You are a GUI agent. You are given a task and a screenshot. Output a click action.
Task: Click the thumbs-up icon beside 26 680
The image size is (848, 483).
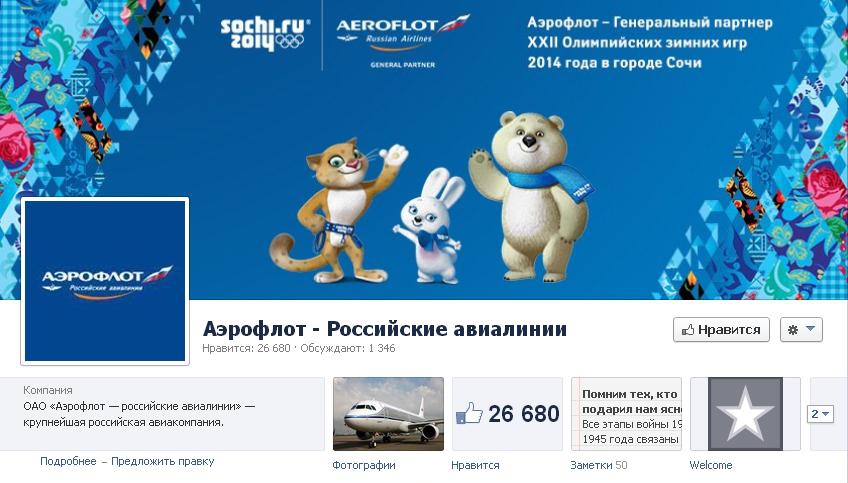click(x=469, y=414)
